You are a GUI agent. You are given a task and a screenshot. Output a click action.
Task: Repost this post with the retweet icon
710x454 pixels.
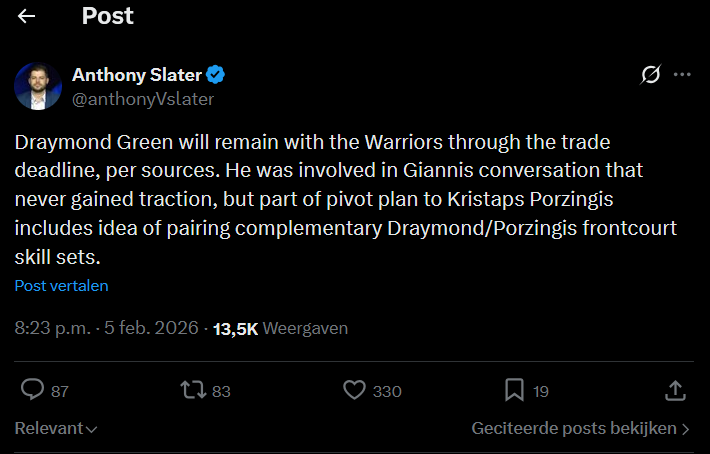(x=190, y=390)
